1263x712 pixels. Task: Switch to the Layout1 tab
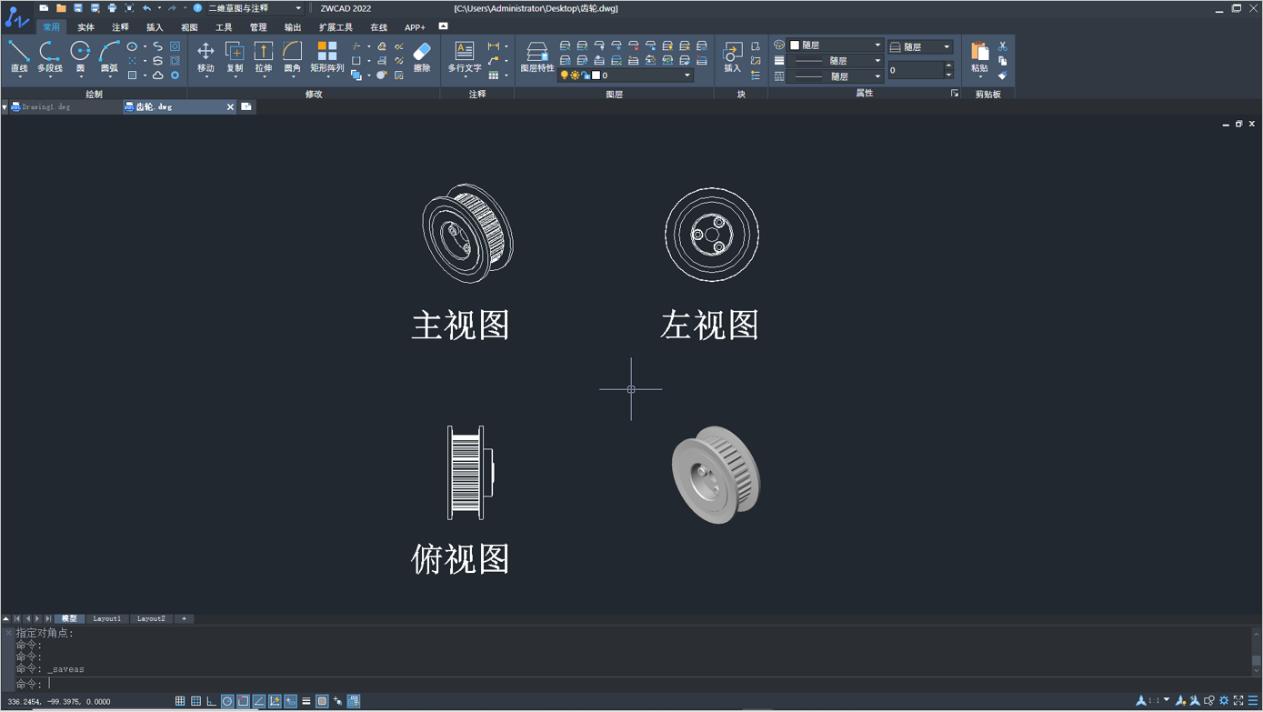[x=107, y=619]
